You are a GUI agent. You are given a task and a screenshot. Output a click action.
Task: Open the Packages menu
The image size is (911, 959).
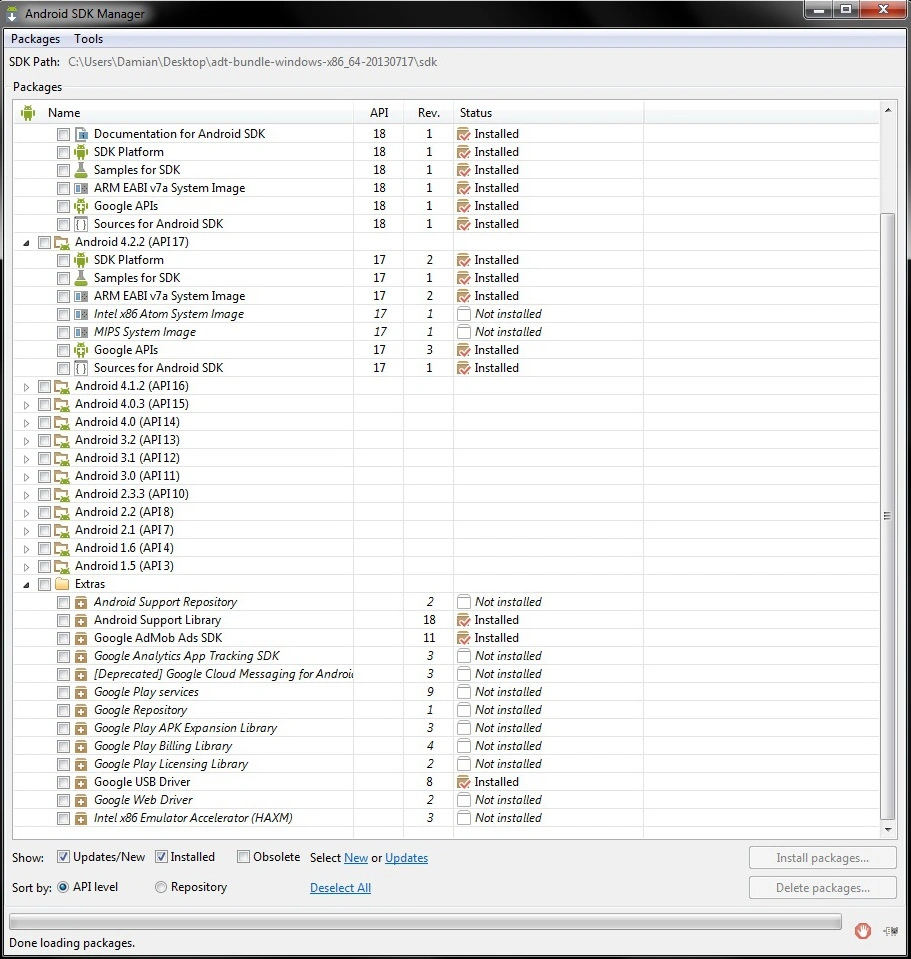(x=35, y=38)
